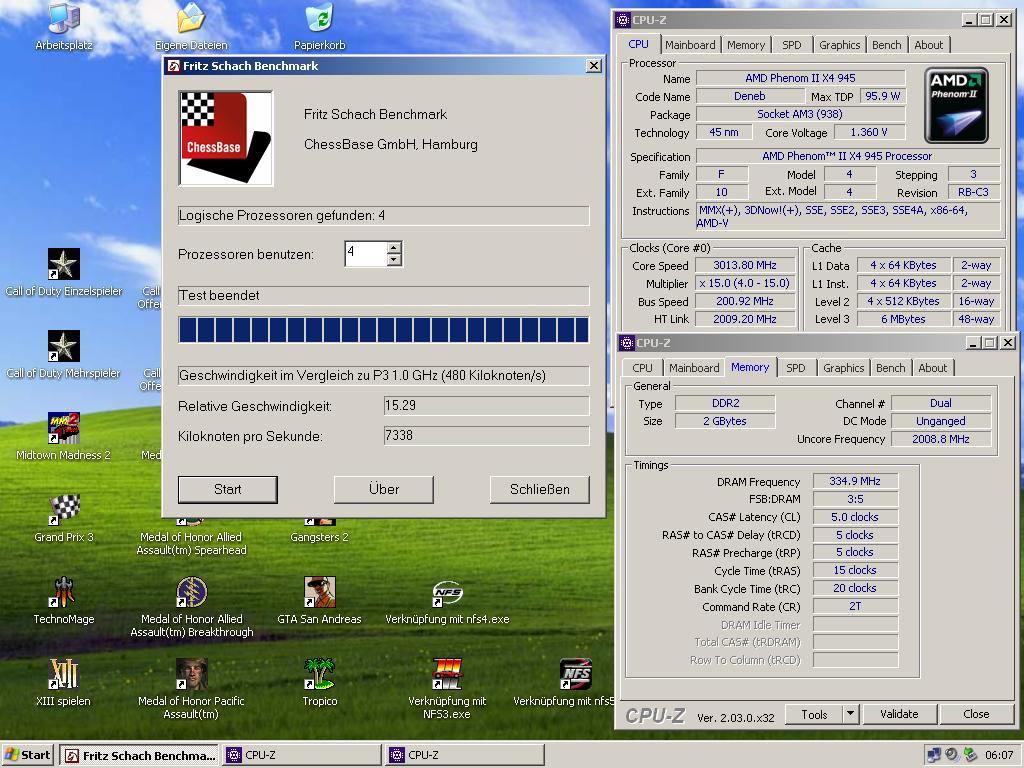Select the Gangsters 2 desktop shortcut

click(319, 537)
